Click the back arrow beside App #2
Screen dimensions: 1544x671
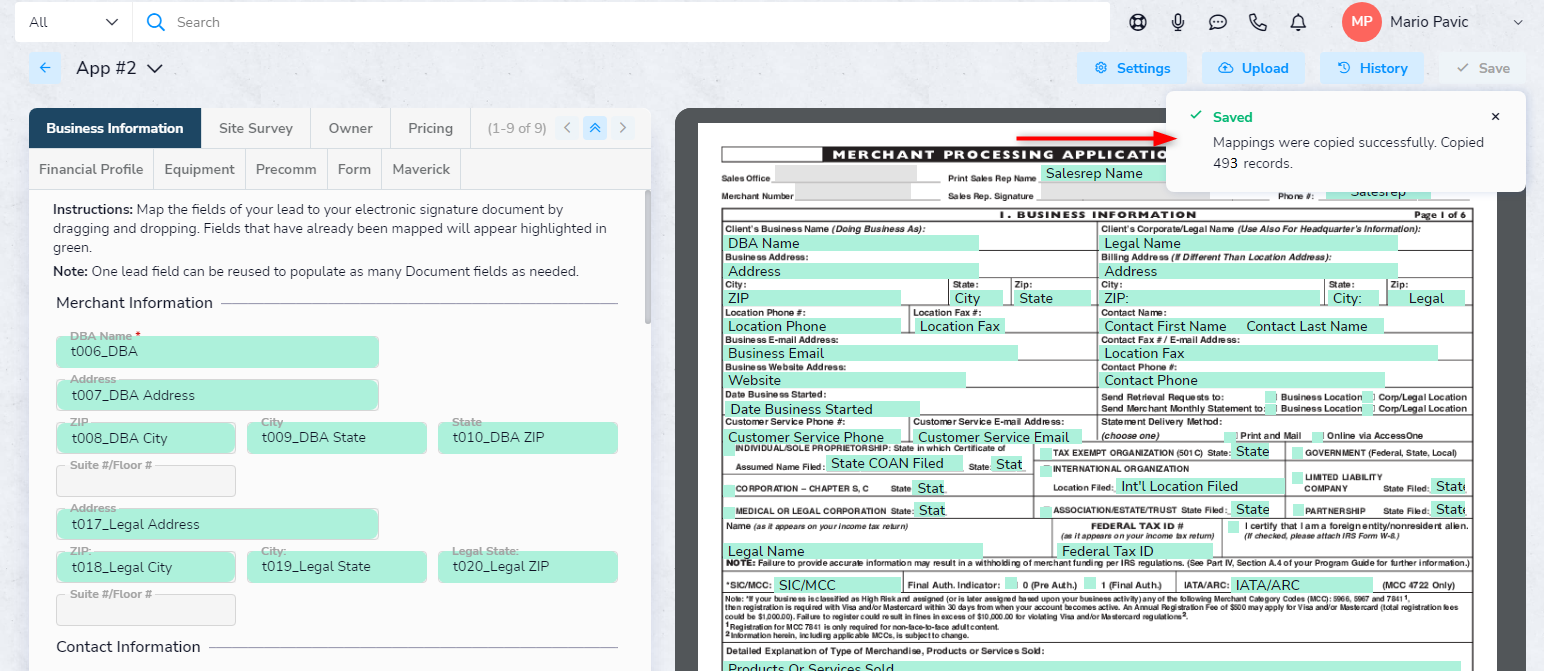(45, 68)
